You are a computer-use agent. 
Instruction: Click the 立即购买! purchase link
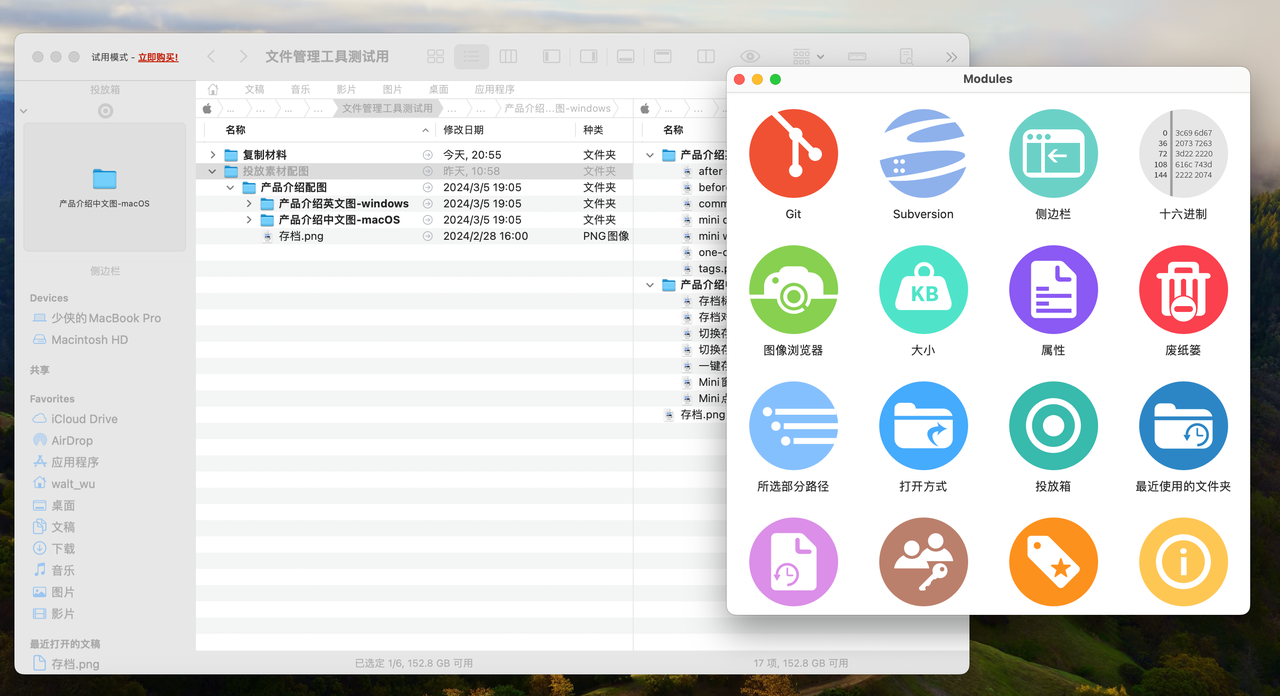158,57
